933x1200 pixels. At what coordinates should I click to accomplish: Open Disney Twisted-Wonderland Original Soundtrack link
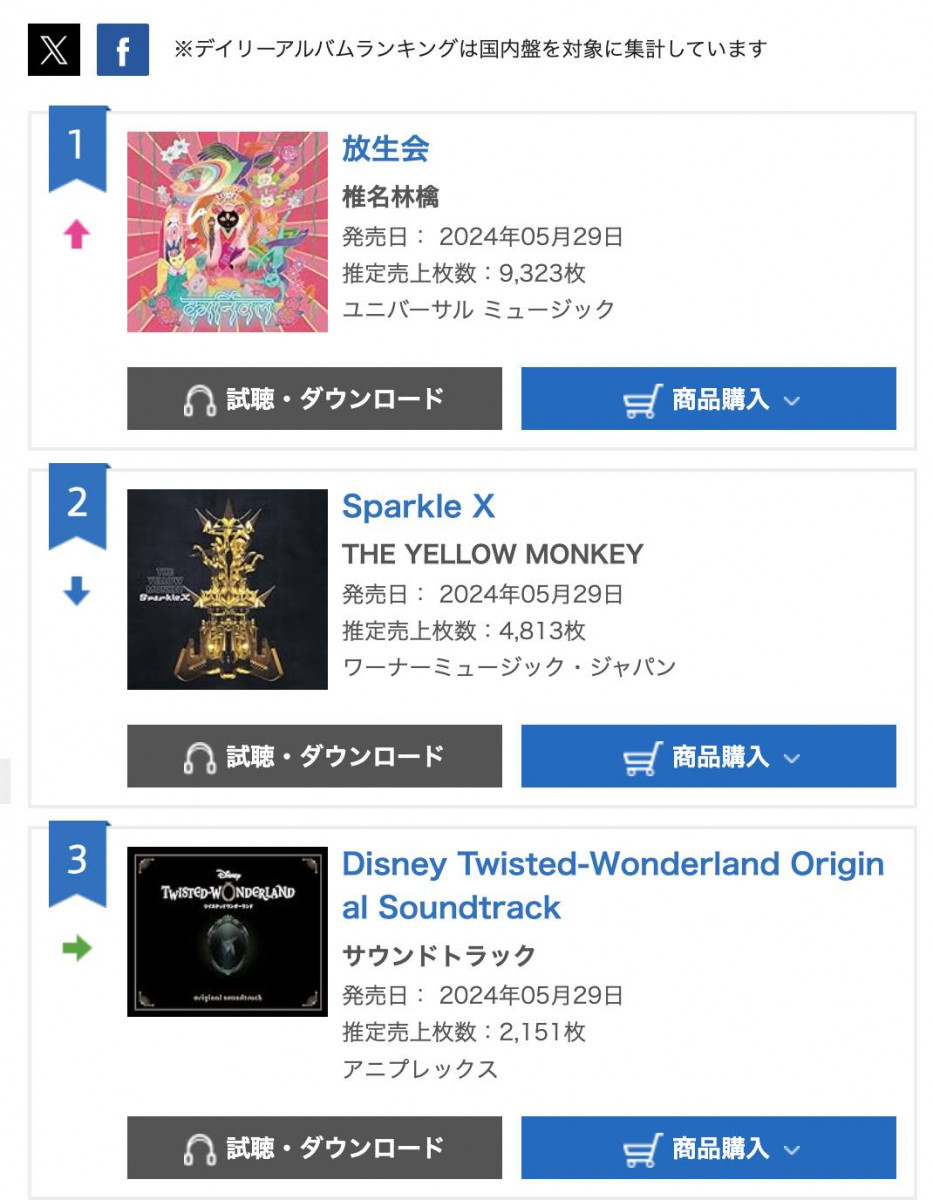pos(612,885)
